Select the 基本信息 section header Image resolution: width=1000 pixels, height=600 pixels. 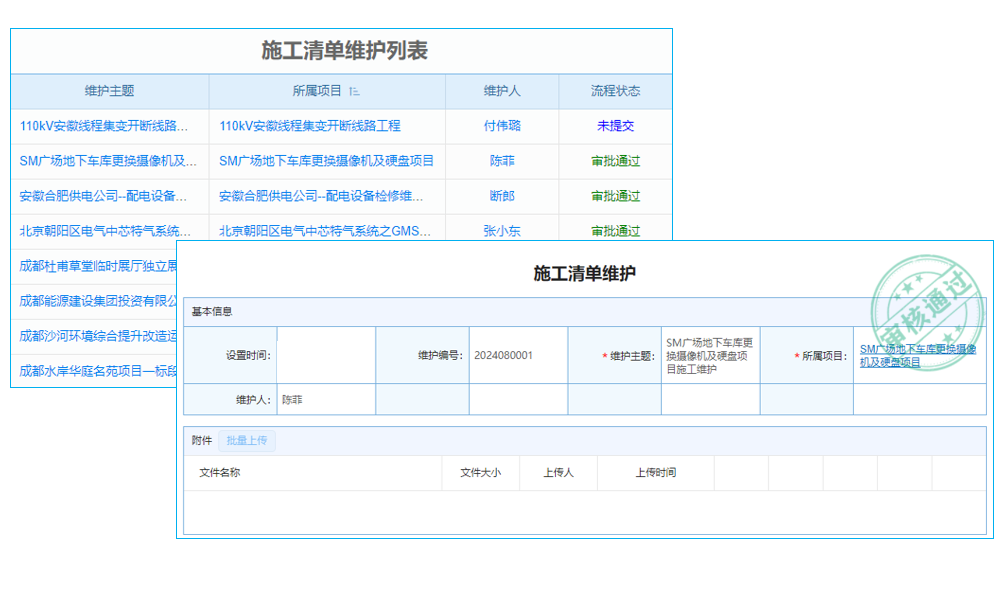(x=211, y=310)
